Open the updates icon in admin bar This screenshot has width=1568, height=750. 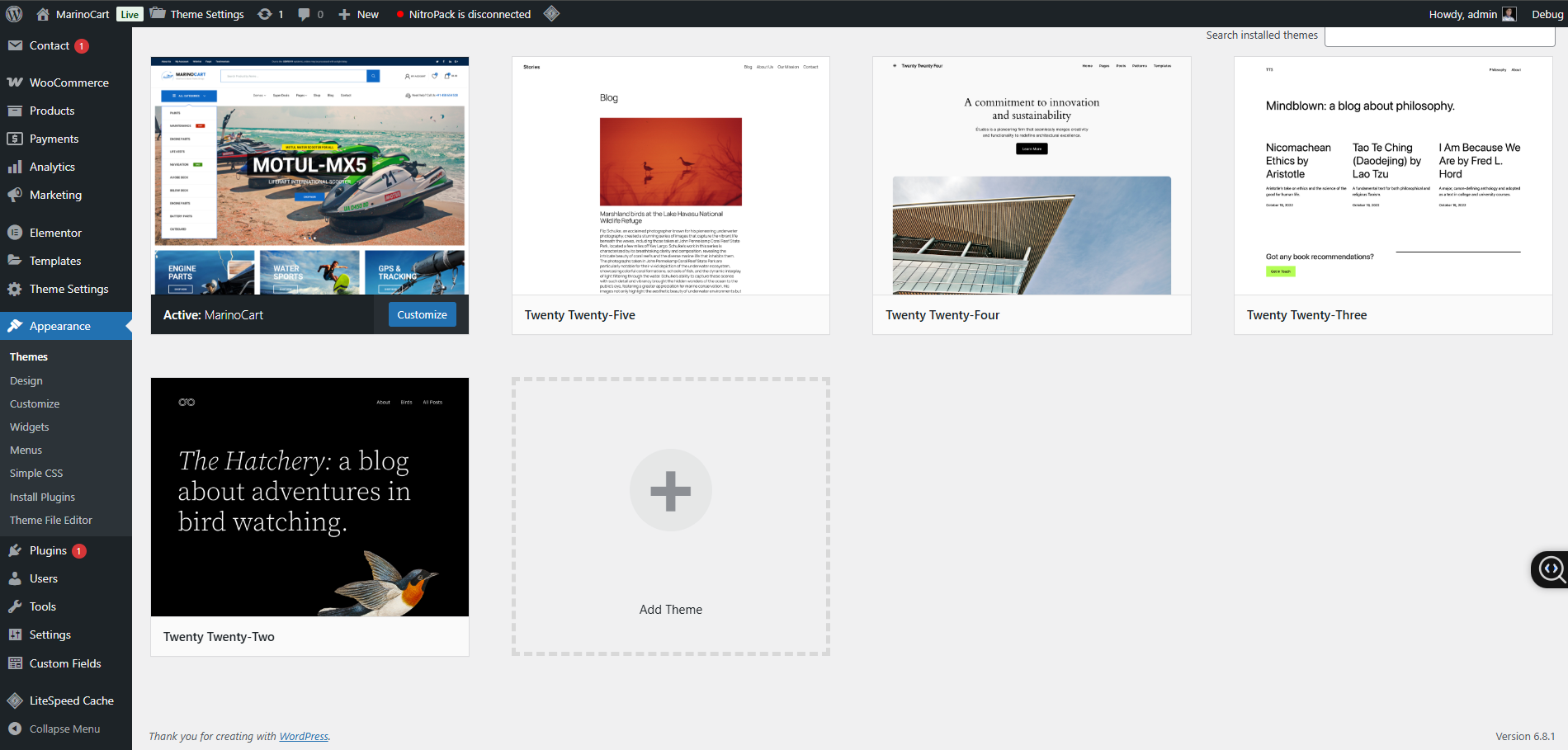coord(265,14)
